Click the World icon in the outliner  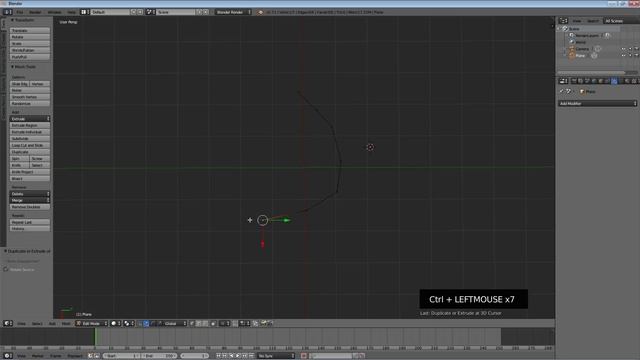pyautogui.click(x=572, y=42)
